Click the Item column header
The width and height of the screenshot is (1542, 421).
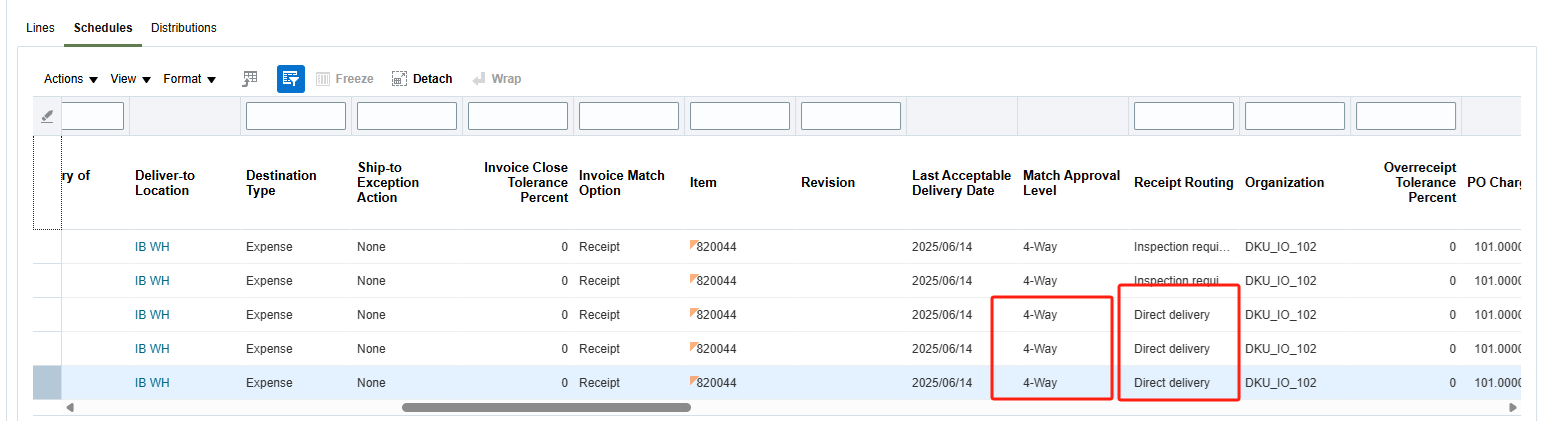coord(703,183)
